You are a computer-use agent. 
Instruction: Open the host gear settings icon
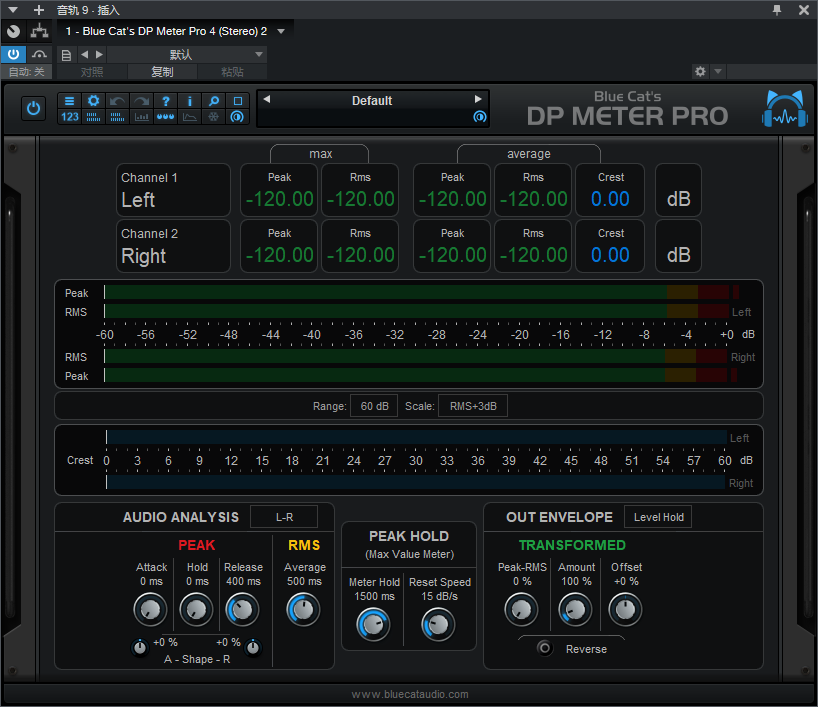pos(700,71)
